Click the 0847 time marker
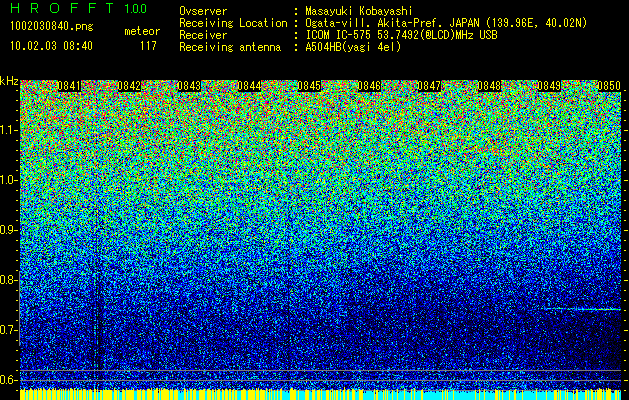Viewport: 629px width, 400px height. (x=429, y=86)
